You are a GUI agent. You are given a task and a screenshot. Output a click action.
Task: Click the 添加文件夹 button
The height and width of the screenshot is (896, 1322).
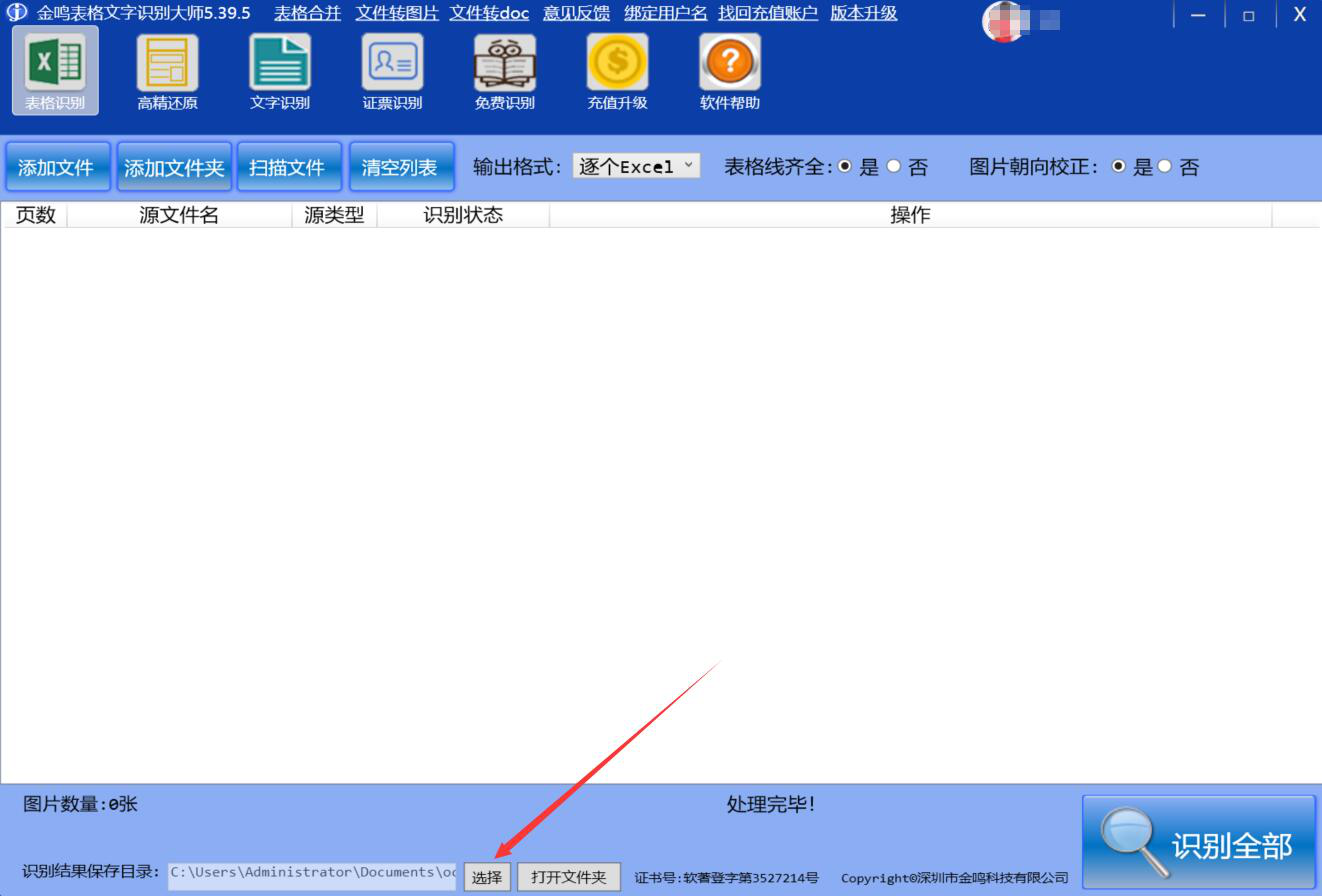coord(174,167)
